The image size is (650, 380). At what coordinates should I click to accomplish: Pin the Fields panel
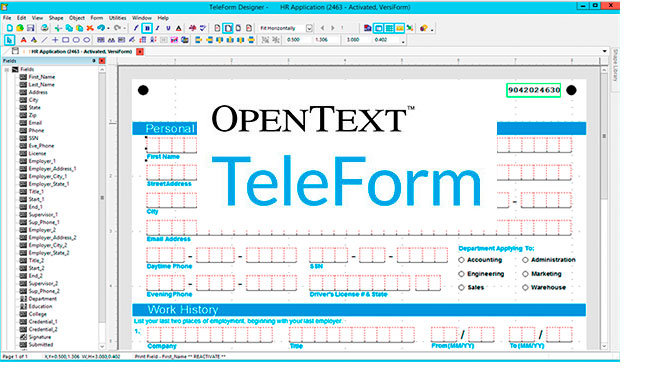click(x=94, y=61)
